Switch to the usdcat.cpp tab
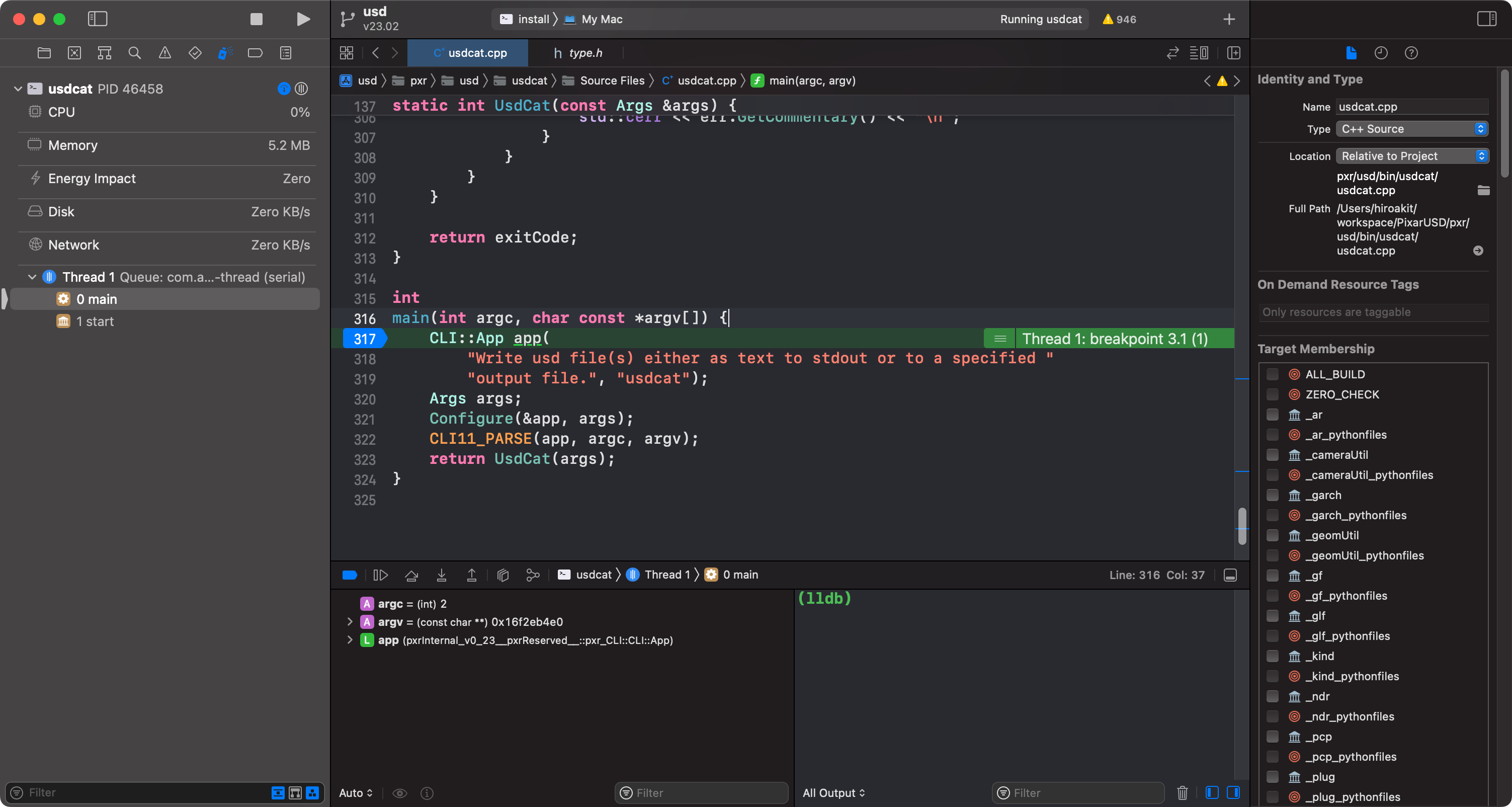Screen dimensions: 1512x807 [468, 53]
